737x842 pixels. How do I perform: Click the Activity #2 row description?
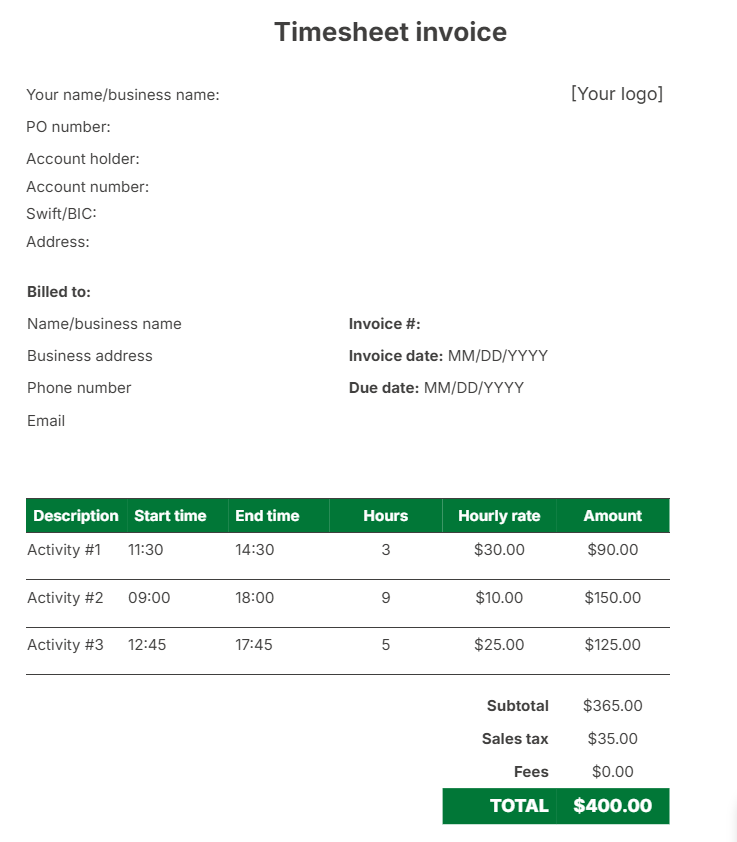[x=65, y=598]
